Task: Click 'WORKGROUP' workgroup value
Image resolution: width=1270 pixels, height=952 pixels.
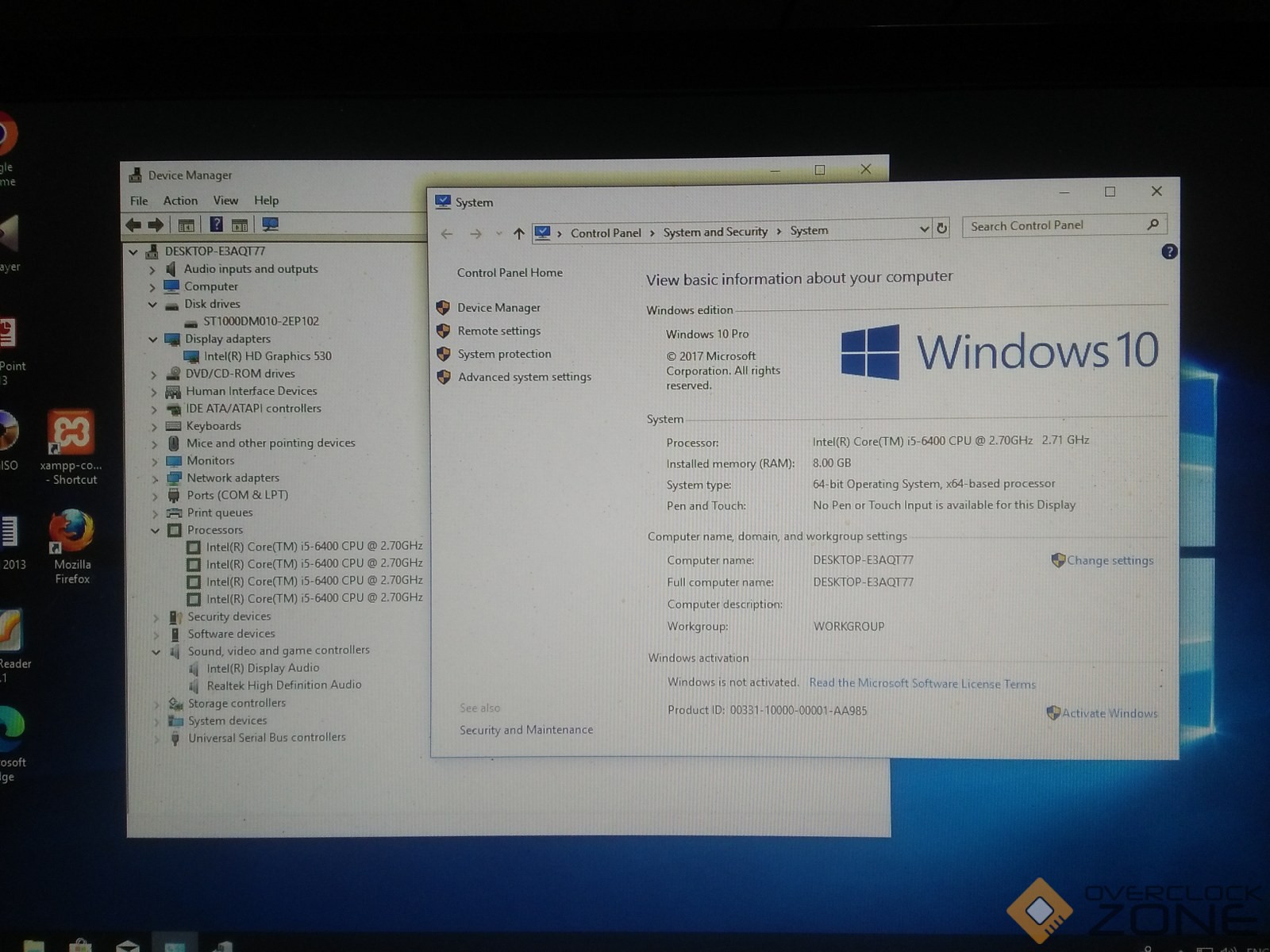Action: [x=849, y=627]
